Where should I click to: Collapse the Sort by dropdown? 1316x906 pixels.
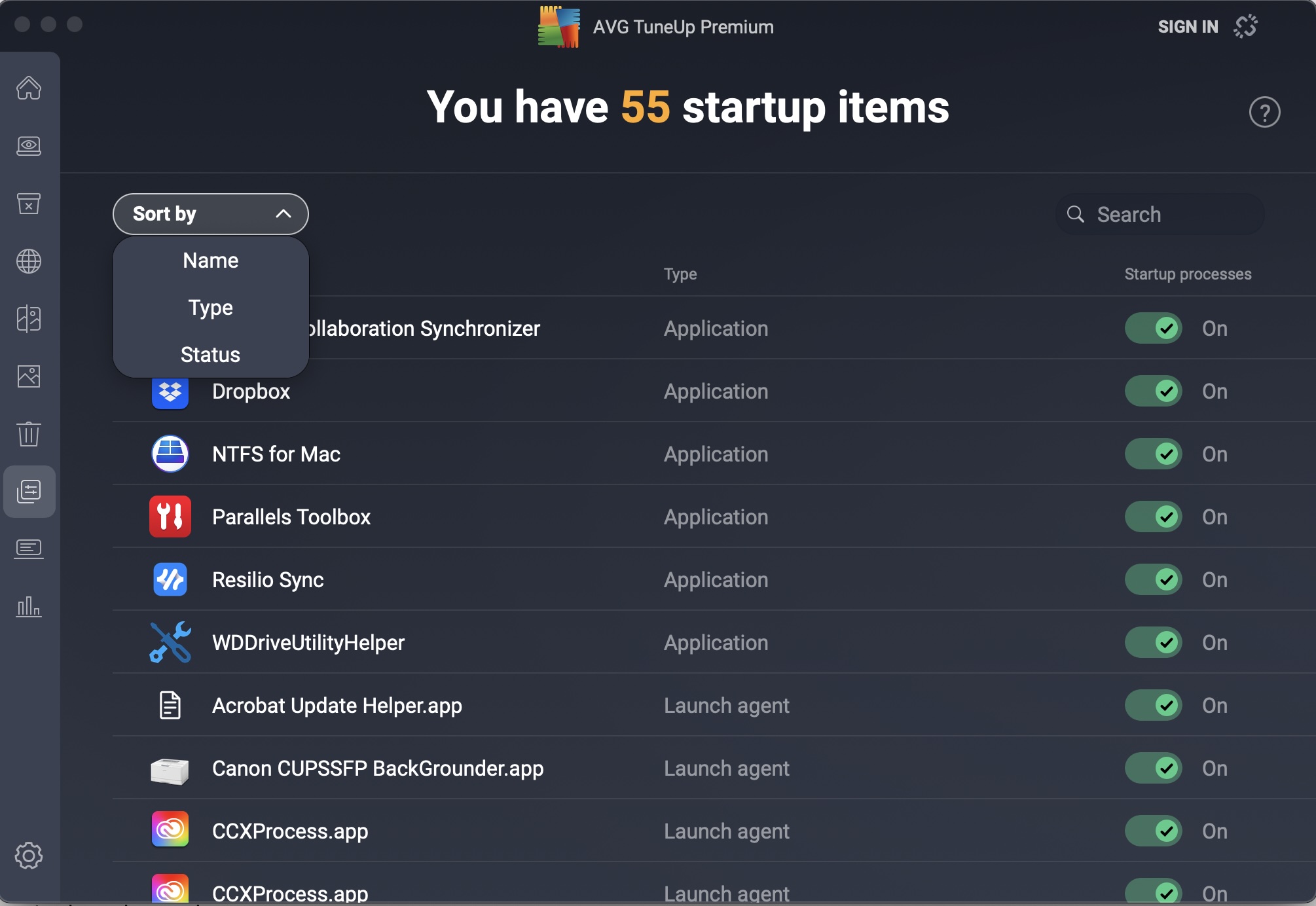[210, 213]
